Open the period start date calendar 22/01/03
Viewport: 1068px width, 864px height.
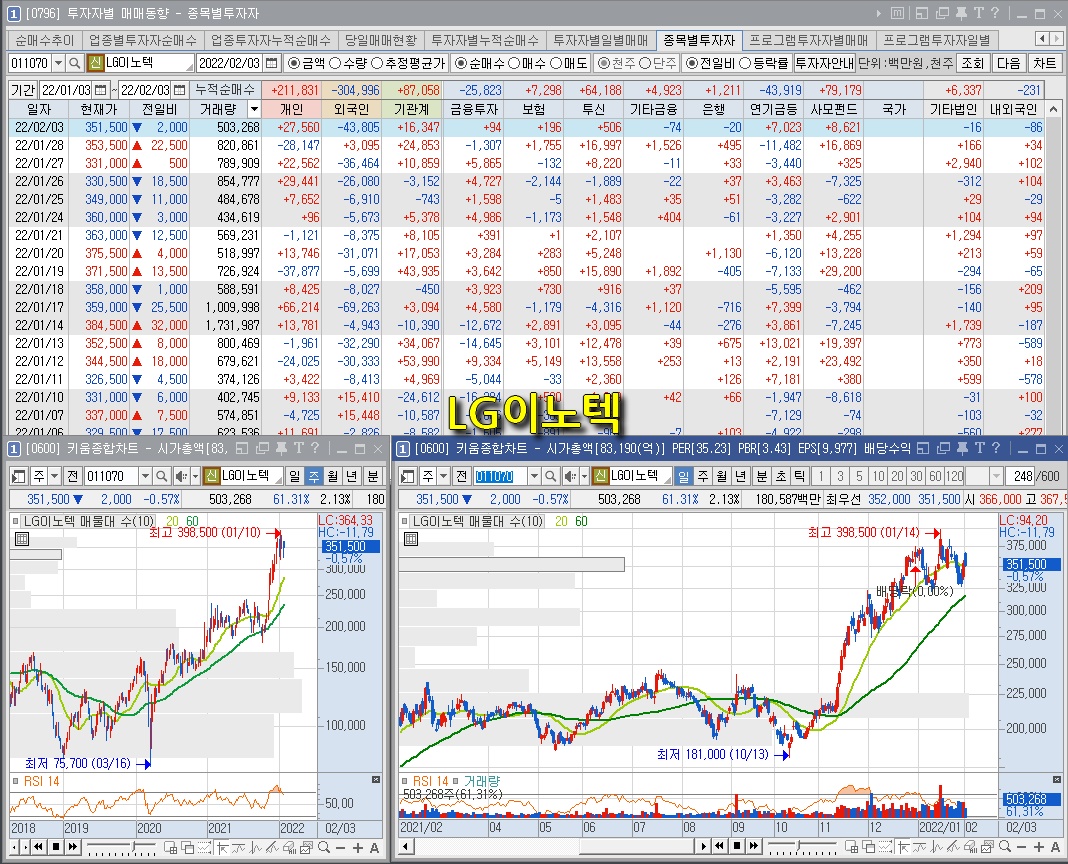tap(100, 90)
